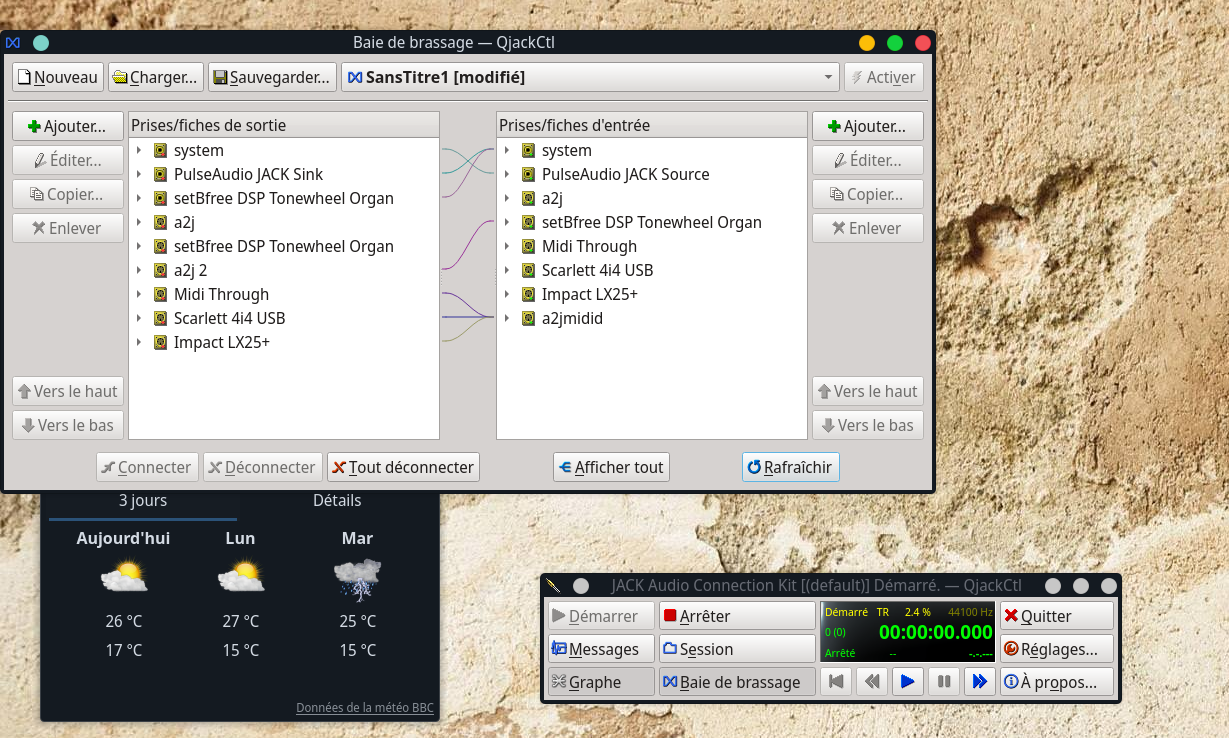Click the Afficher tout button

(x=611, y=467)
